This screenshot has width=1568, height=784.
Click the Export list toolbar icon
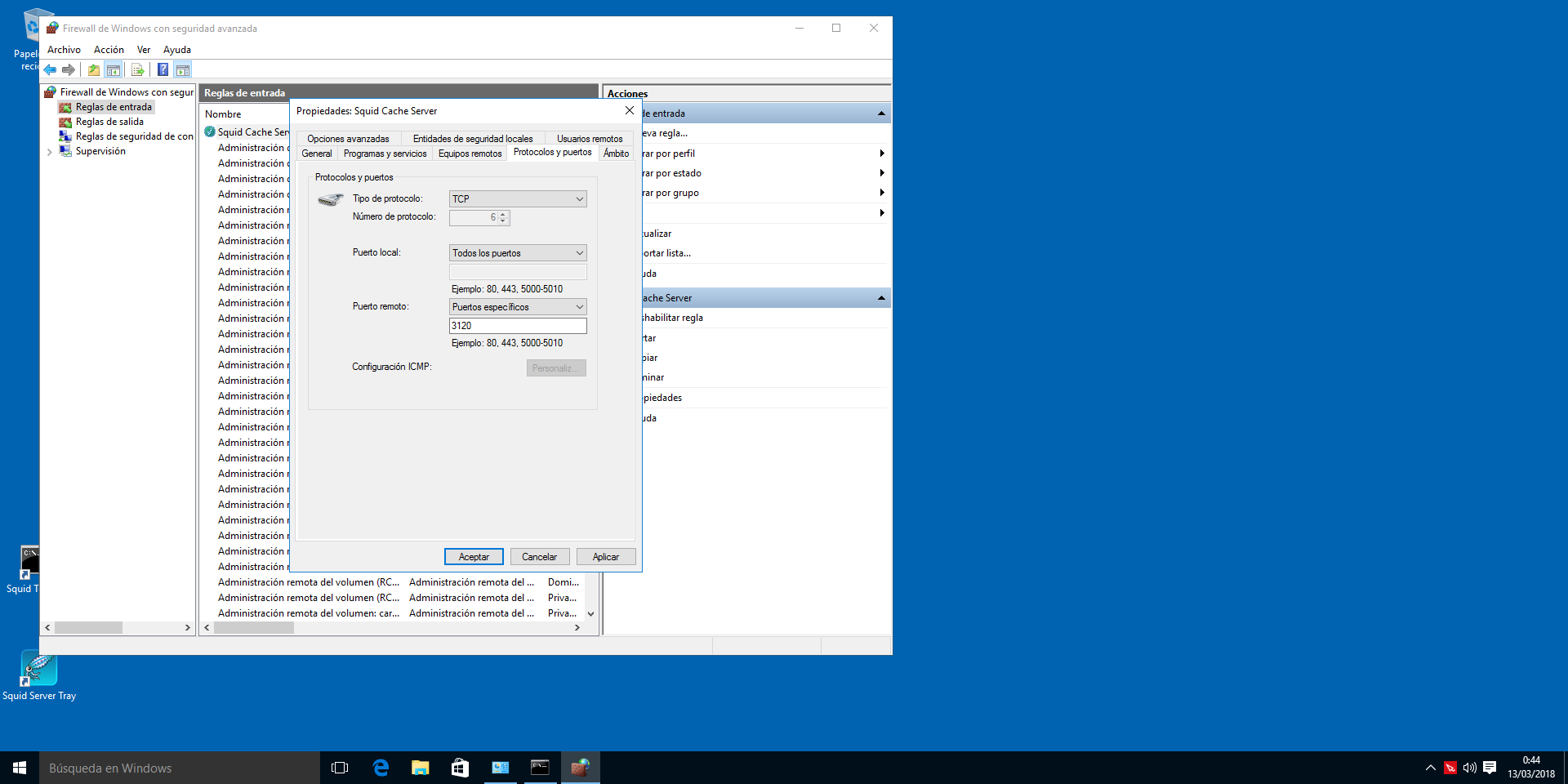tap(137, 70)
